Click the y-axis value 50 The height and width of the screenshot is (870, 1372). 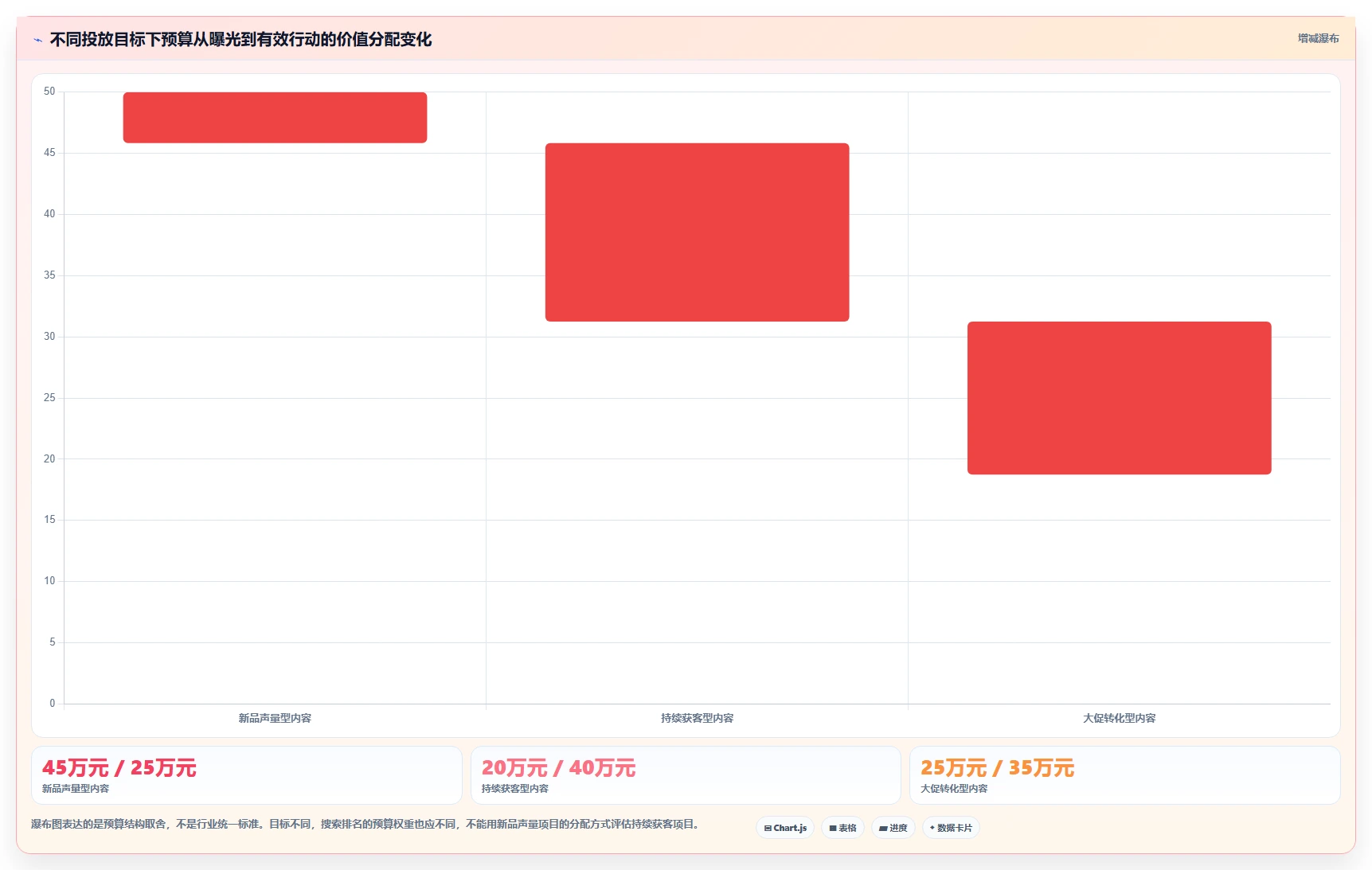pyautogui.click(x=49, y=92)
